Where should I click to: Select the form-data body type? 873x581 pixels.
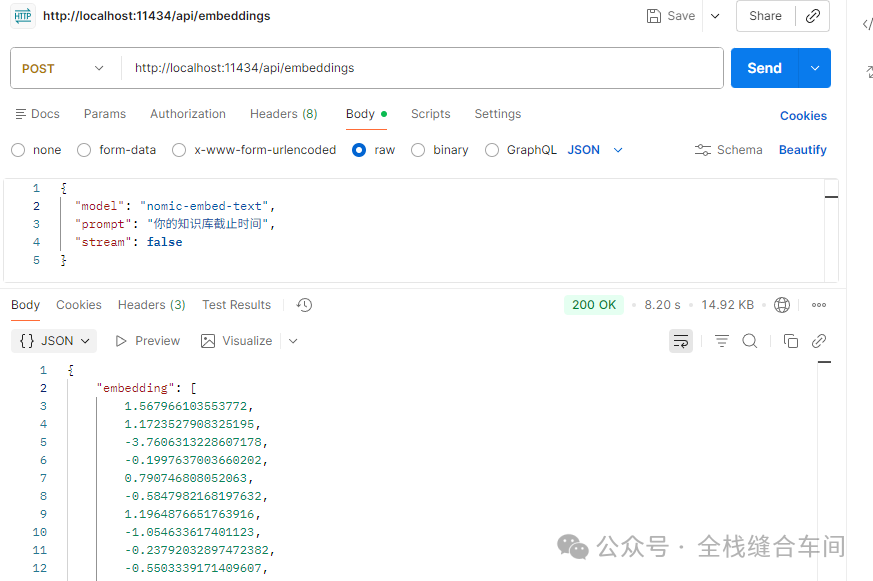pos(84,150)
